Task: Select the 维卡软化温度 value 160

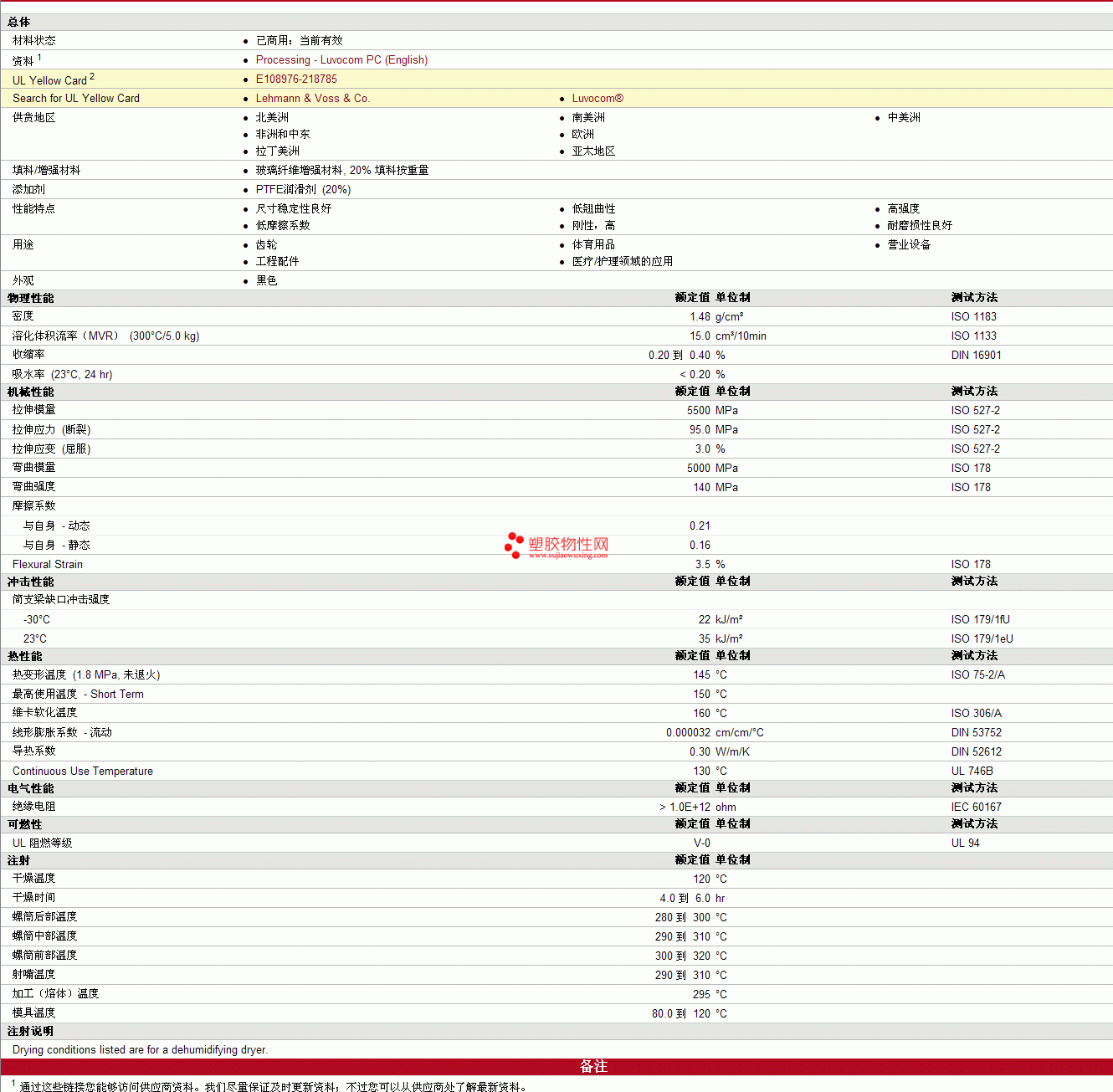Action: pos(701,714)
